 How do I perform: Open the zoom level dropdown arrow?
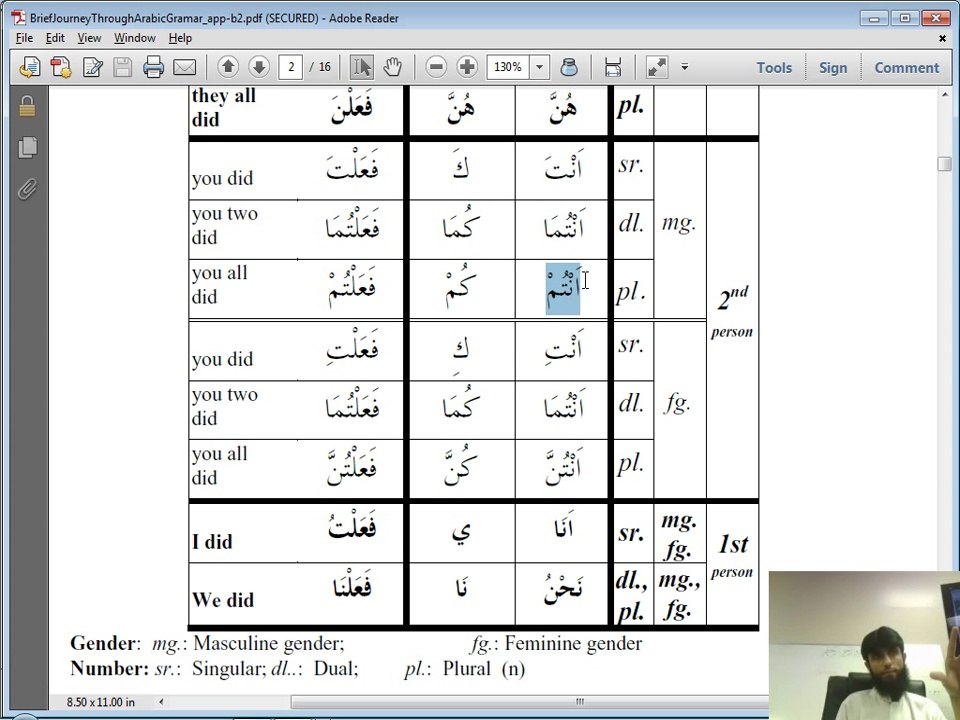point(539,67)
